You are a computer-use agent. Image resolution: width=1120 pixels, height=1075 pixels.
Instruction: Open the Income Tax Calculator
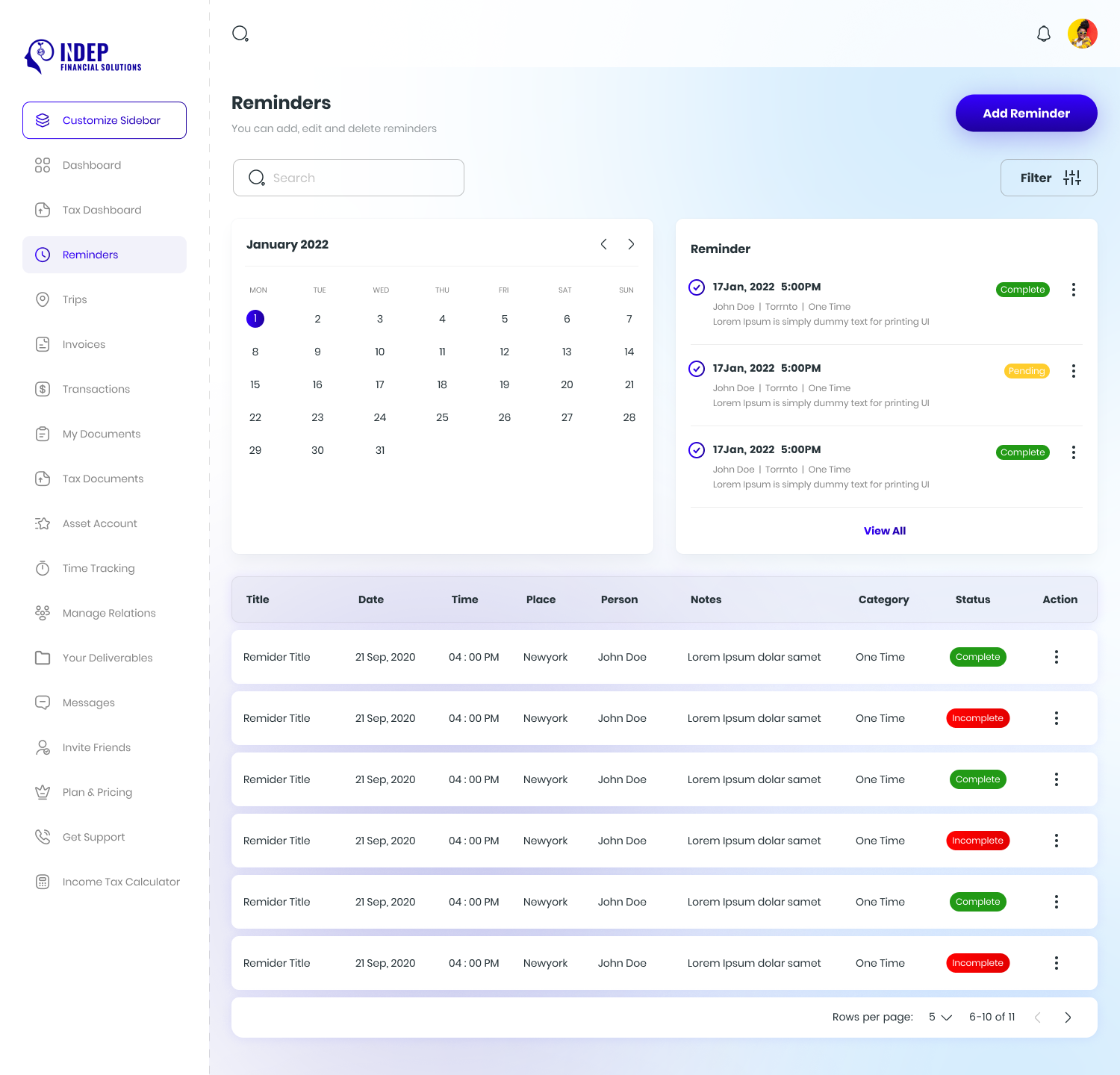(121, 882)
